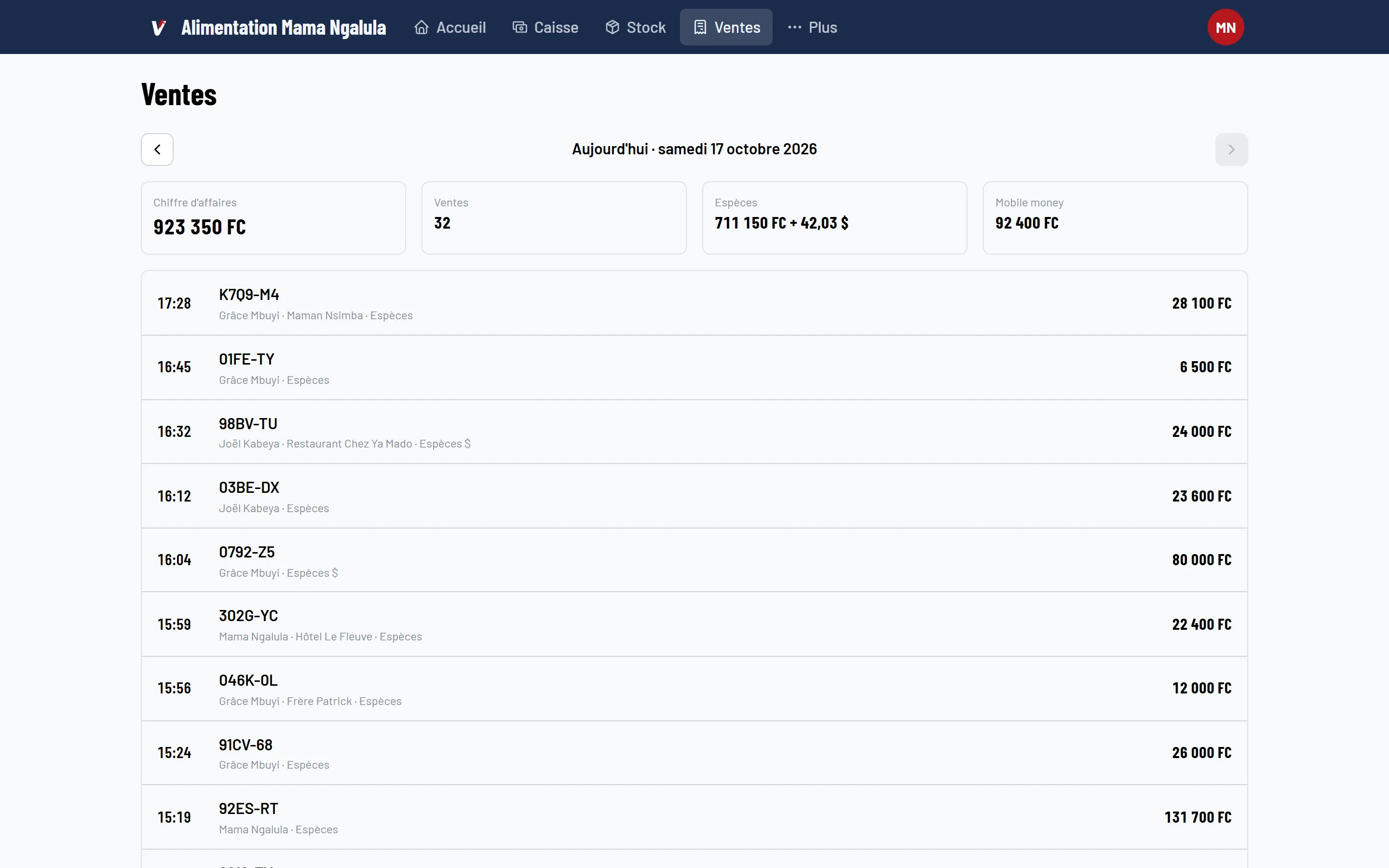Open sale 91CV-68
This screenshot has height=868, width=1389.
point(694,753)
